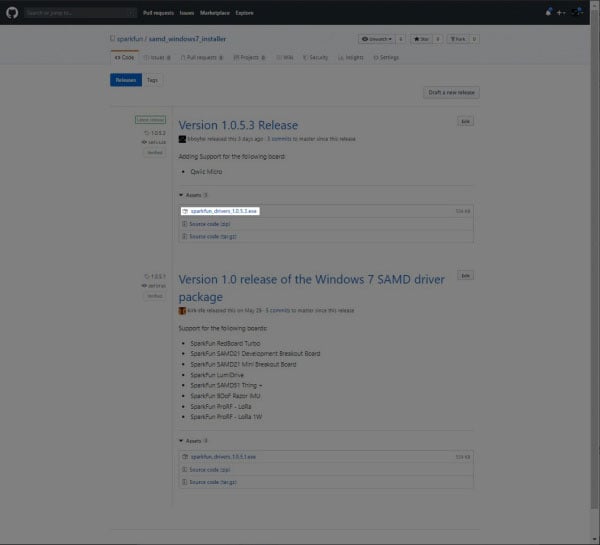This screenshot has height=545, width=600.
Task: Click the zip icon beside first Source code (zip)
Action: tap(185, 224)
